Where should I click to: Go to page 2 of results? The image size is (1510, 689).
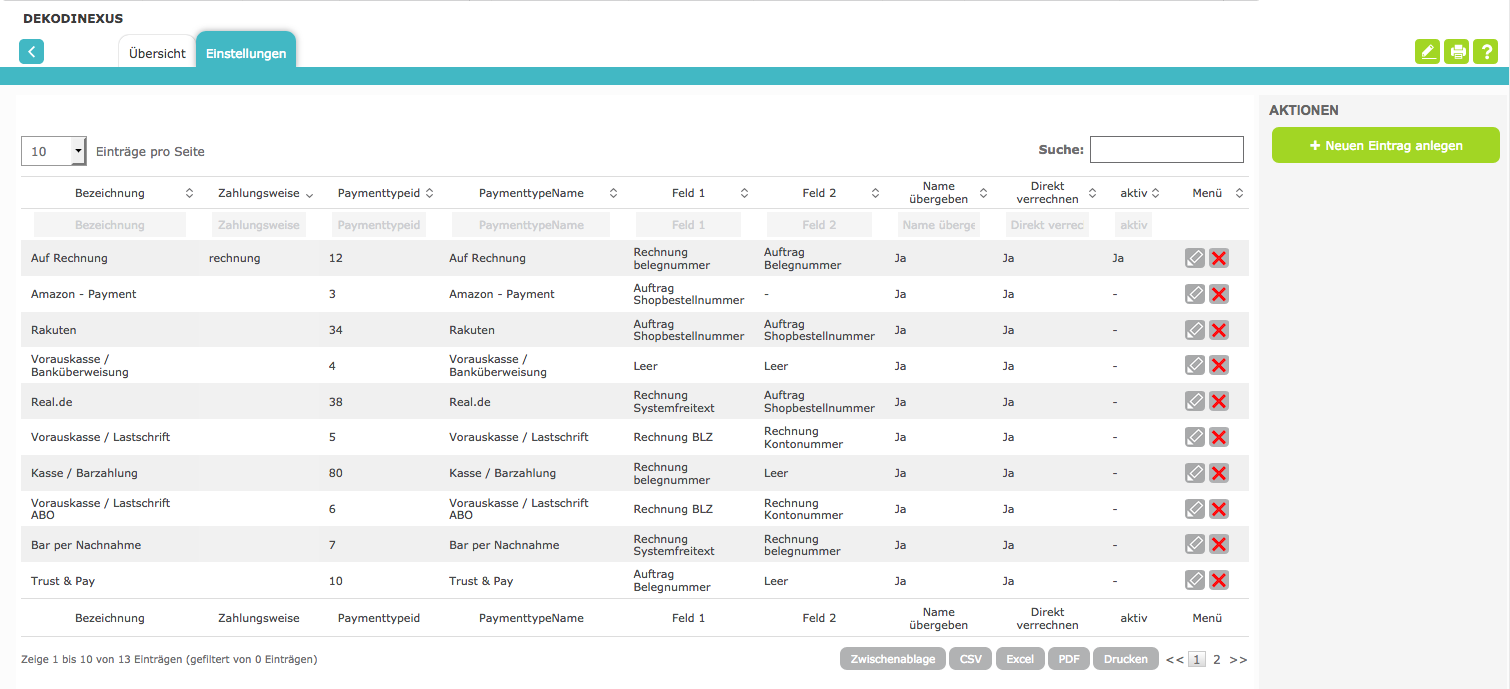tap(1217, 659)
